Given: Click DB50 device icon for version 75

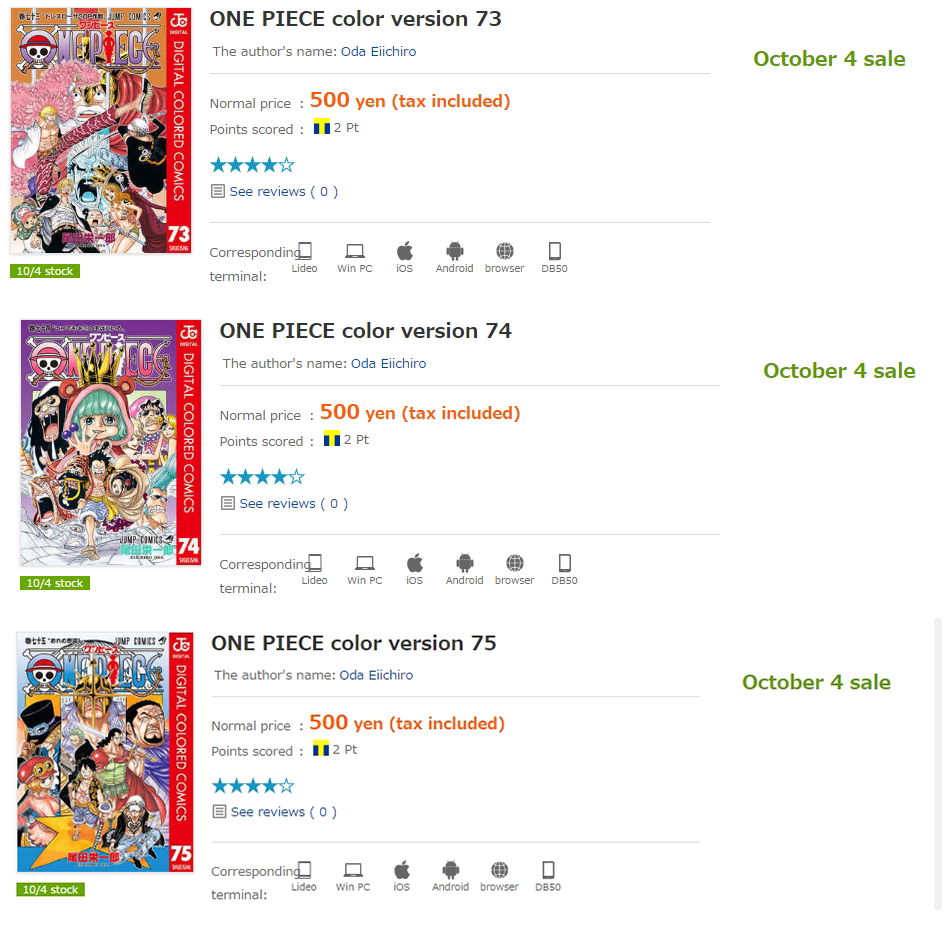Looking at the screenshot, I should click(548, 870).
